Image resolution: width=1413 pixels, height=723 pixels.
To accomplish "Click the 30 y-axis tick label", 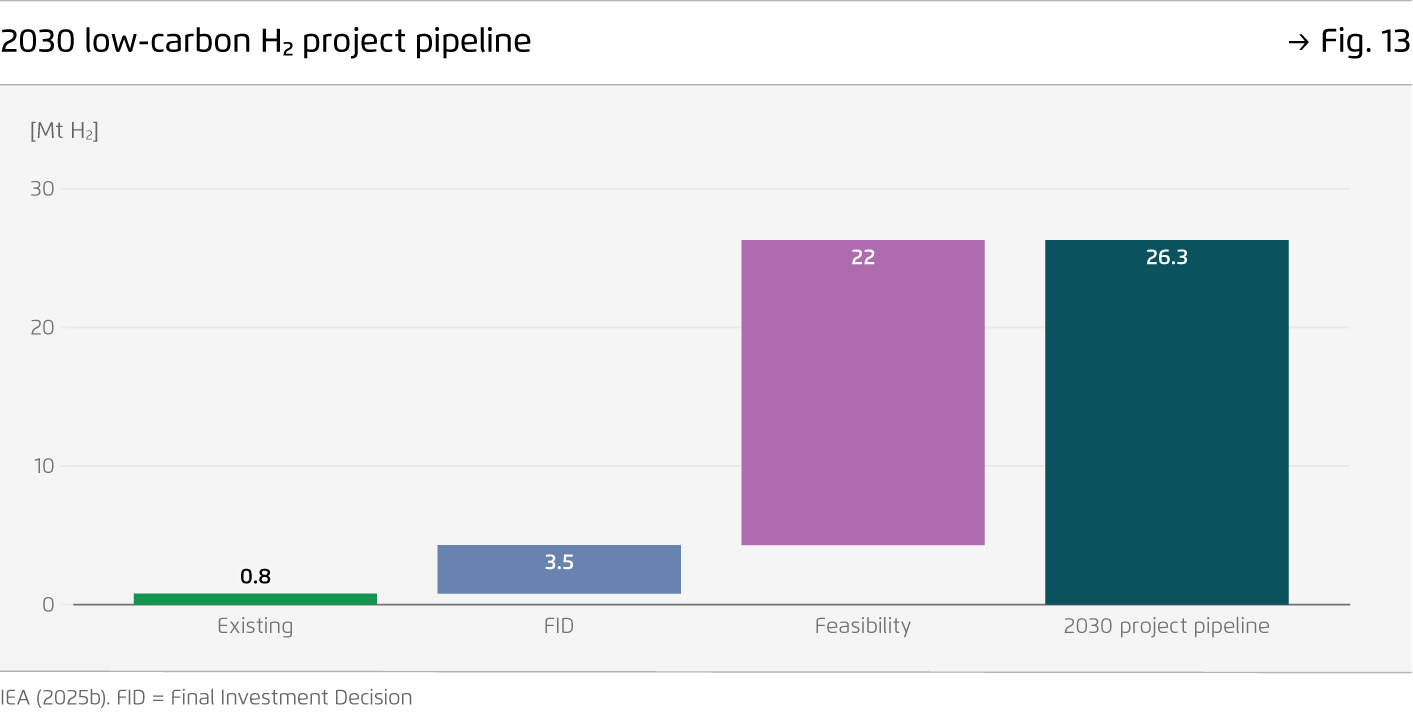I will [42, 189].
